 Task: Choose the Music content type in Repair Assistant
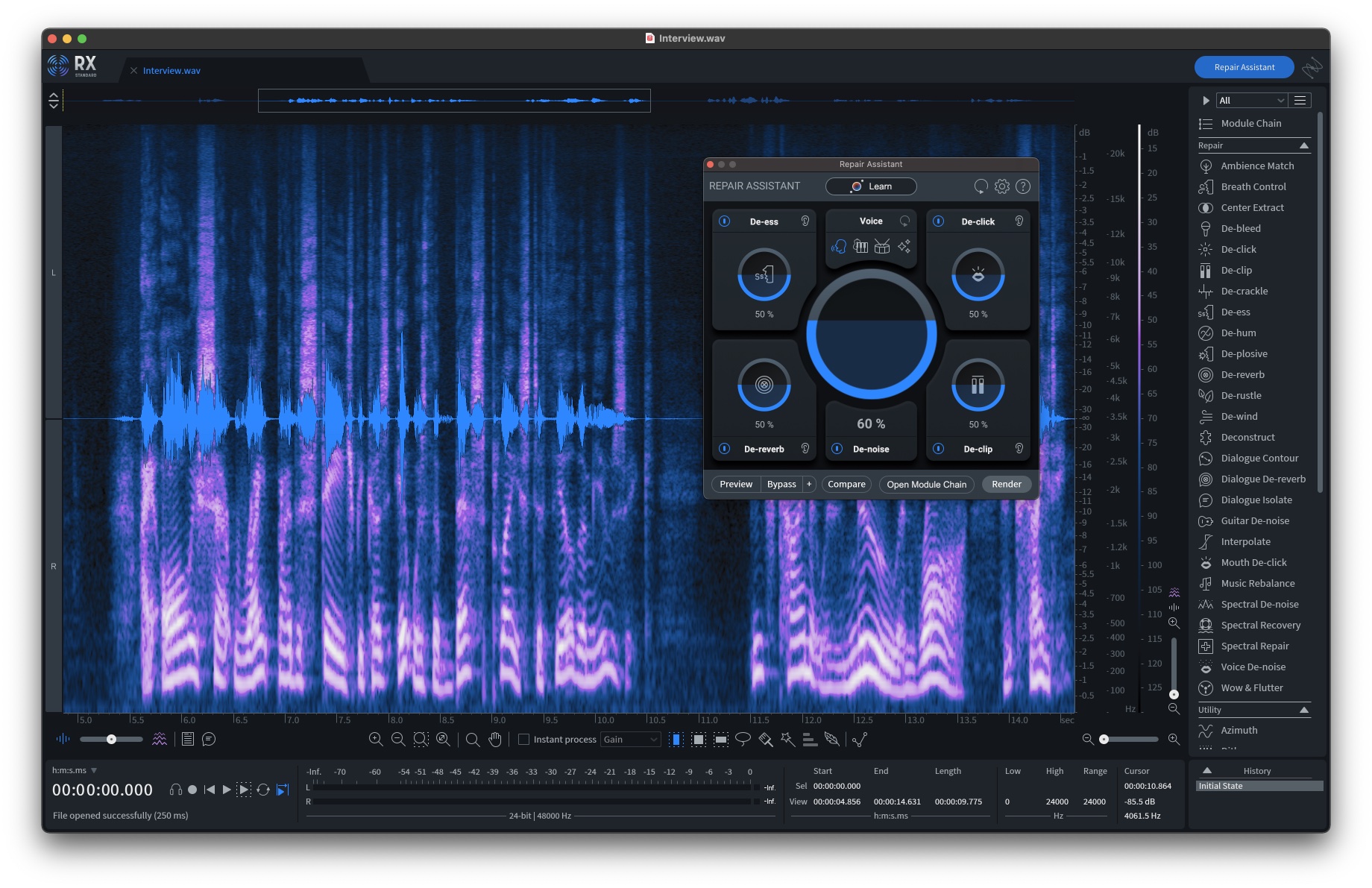pos(860,246)
